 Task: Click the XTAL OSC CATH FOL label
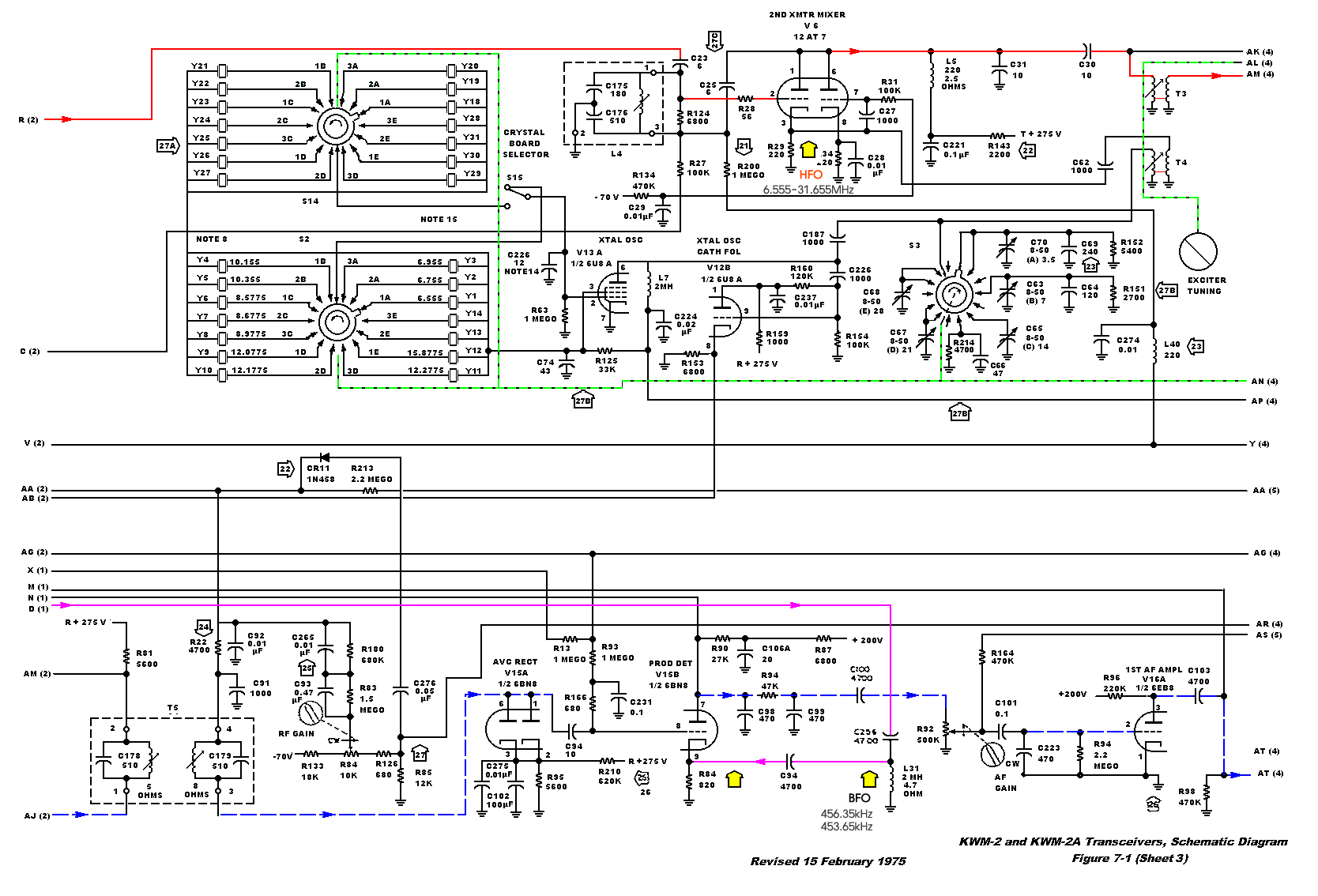tap(718, 247)
